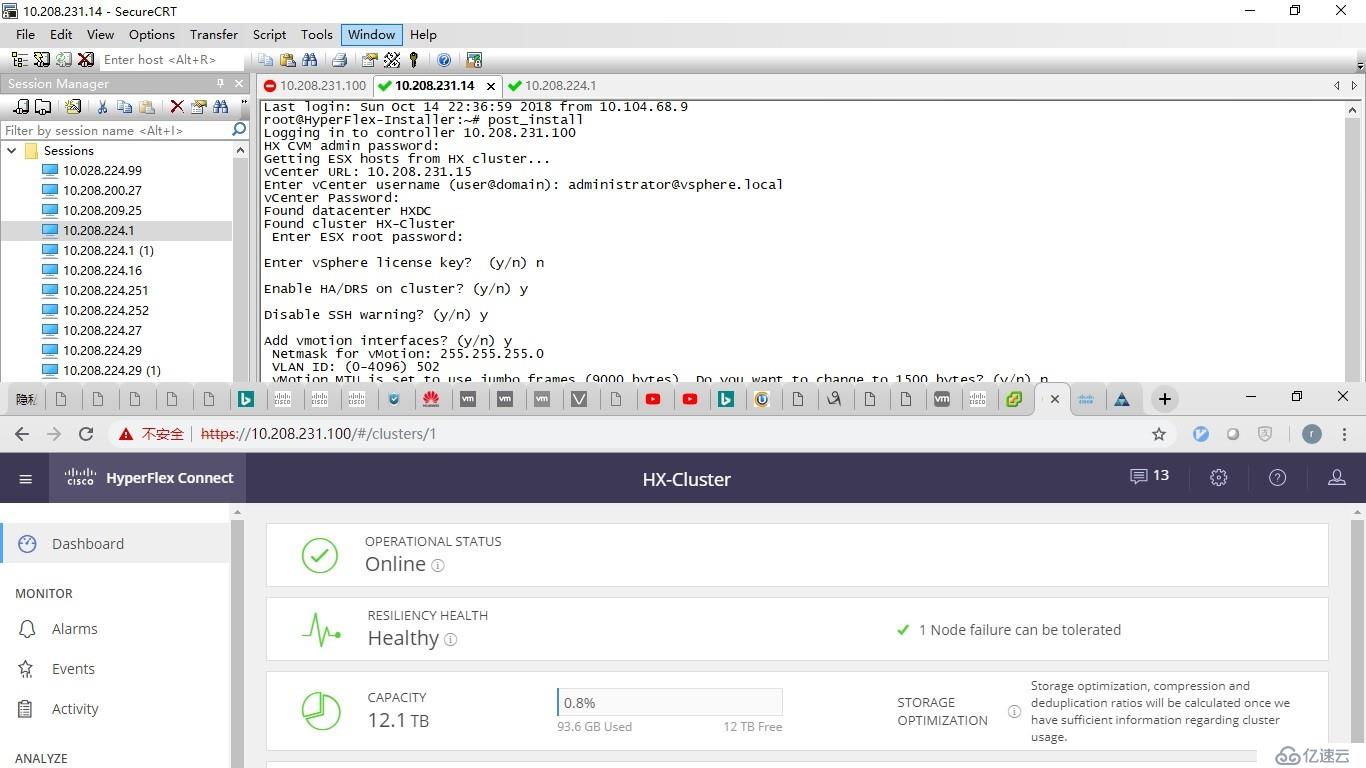The image size is (1366, 768).
Task: Click the Filter by session name field
Action: click(116, 130)
